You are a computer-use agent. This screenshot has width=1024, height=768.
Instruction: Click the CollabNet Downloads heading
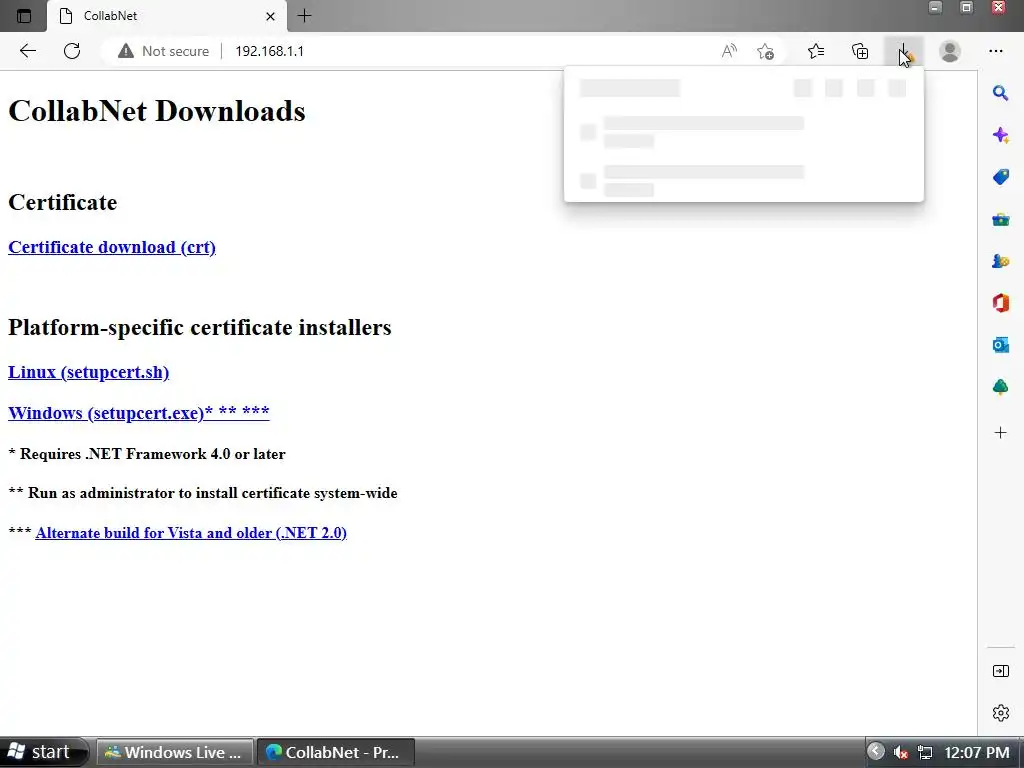click(x=157, y=111)
